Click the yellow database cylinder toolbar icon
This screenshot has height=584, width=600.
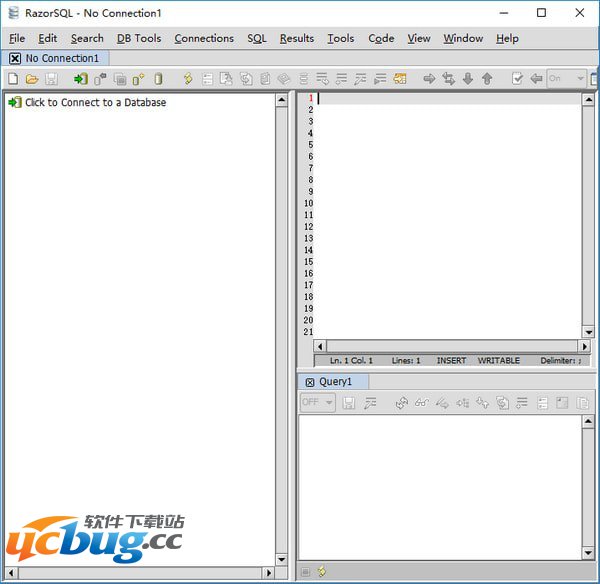(x=158, y=79)
